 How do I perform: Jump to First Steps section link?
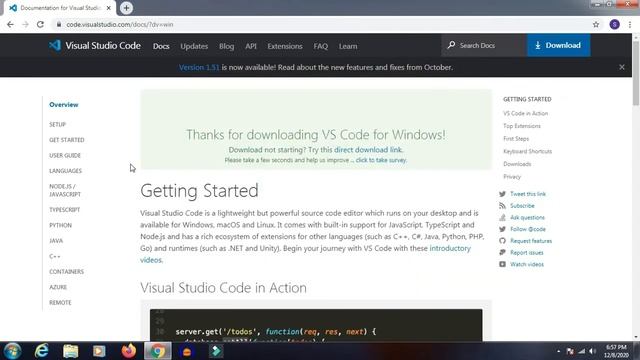[x=516, y=139]
